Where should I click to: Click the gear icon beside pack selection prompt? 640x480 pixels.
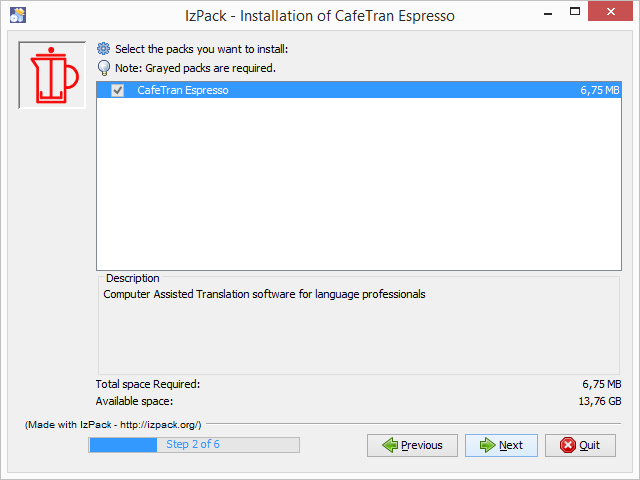pos(103,49)
